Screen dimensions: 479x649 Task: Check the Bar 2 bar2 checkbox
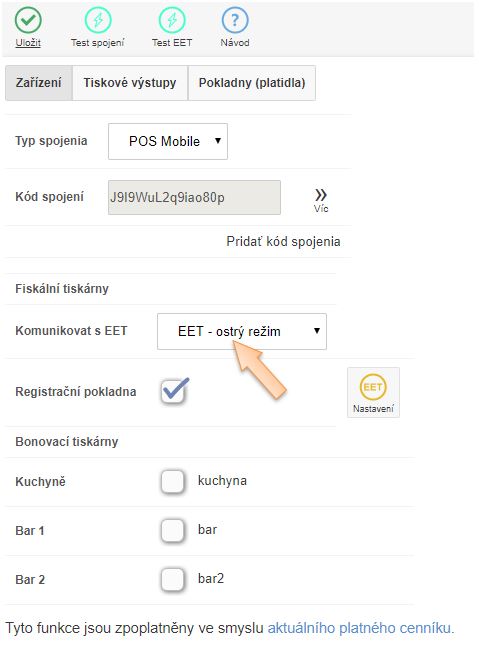pos(173,579)
